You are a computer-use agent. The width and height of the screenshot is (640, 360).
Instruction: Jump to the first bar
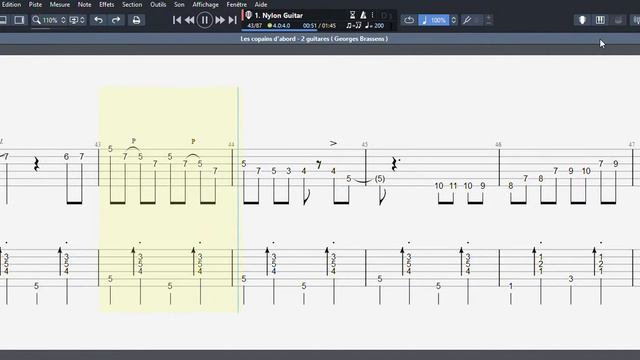(176, 20)
